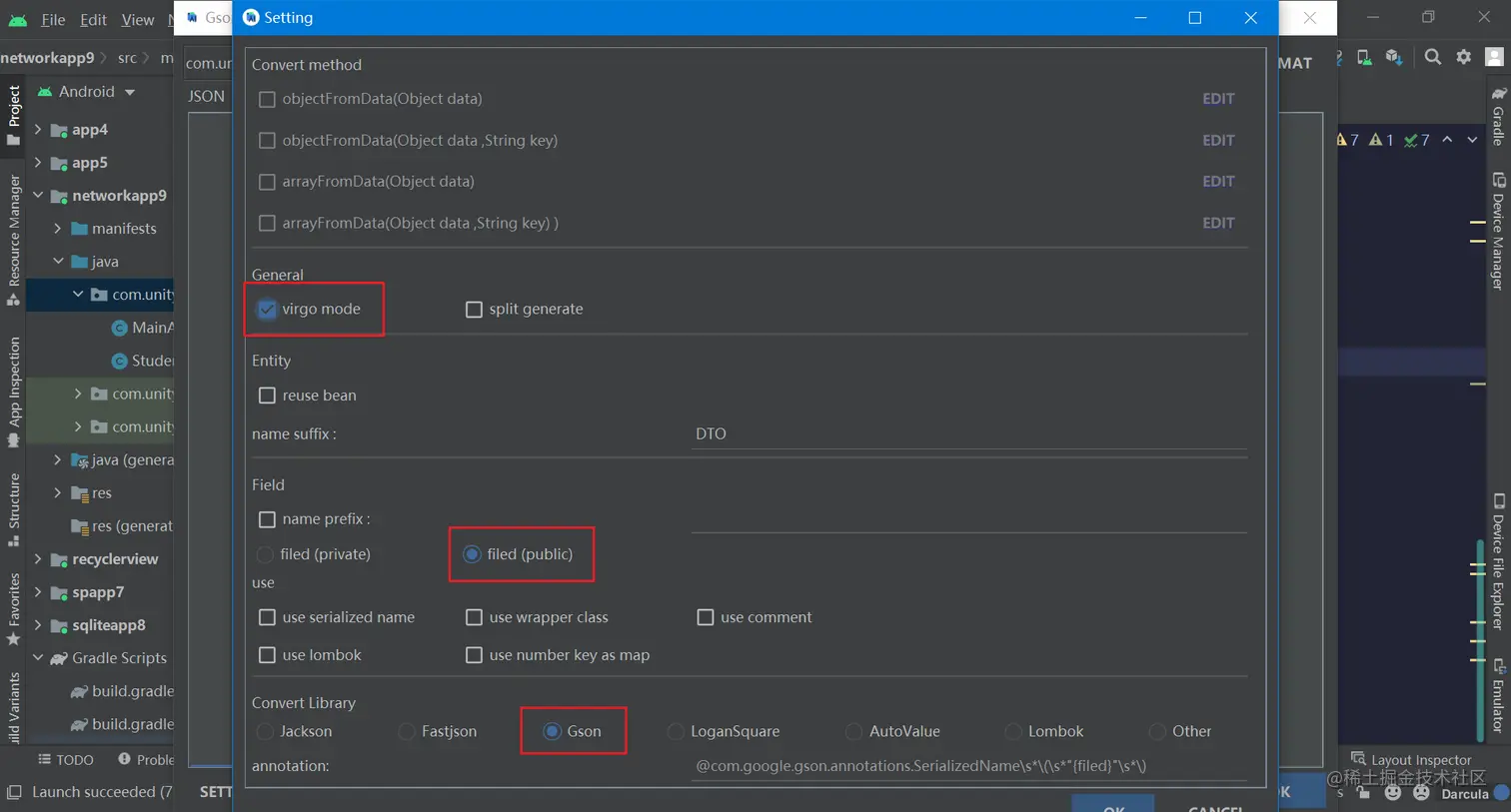1511x812 pixels.
Task: Click the AVD device manager toolbar icon
Action: 1364,57
